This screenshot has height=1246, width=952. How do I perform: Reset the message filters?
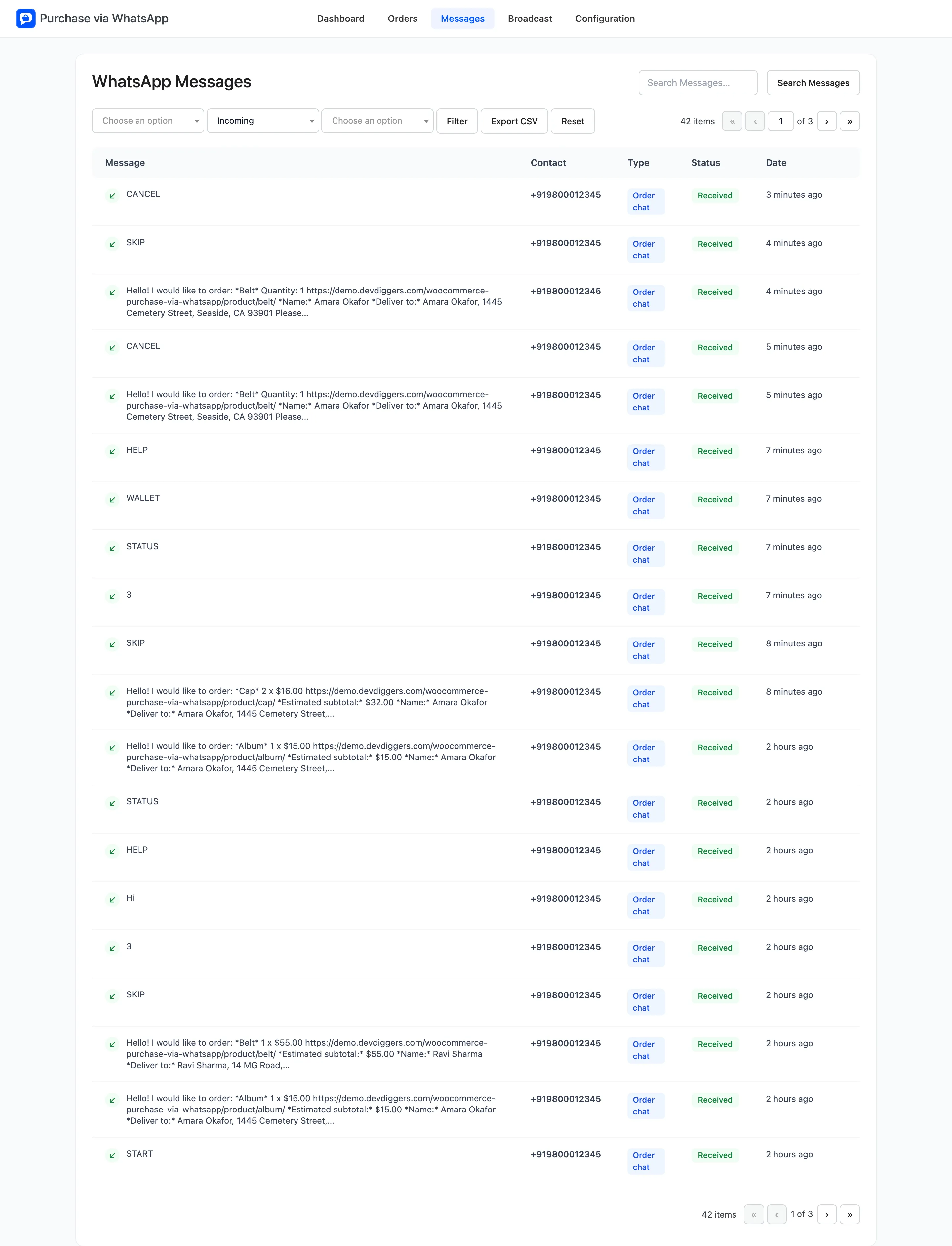(x=572, y=121)
